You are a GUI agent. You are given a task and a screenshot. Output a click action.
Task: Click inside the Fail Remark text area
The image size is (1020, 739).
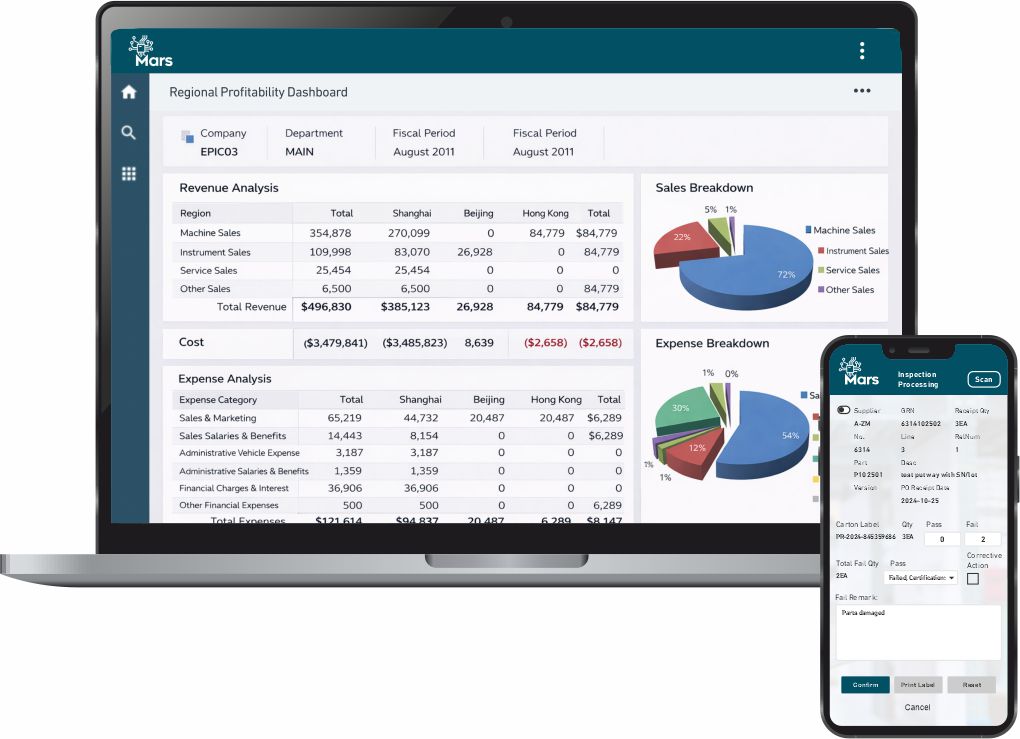[x=917, y=630]
